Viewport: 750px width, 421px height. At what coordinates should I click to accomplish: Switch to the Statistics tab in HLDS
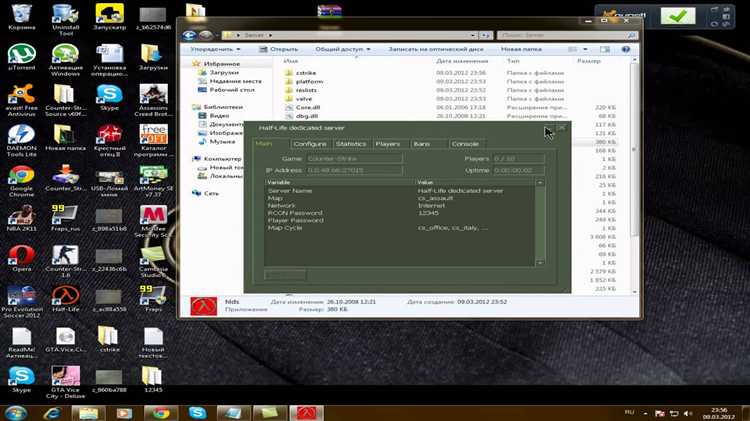tap(351, 144)
